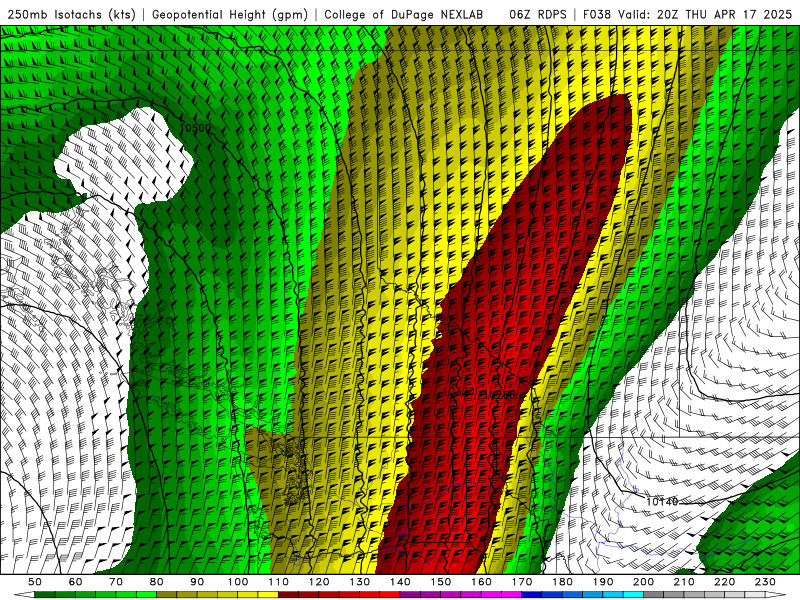The image size is (800, 600).
Task: Click the 210 value on the color scale
Action: (684, 582)
